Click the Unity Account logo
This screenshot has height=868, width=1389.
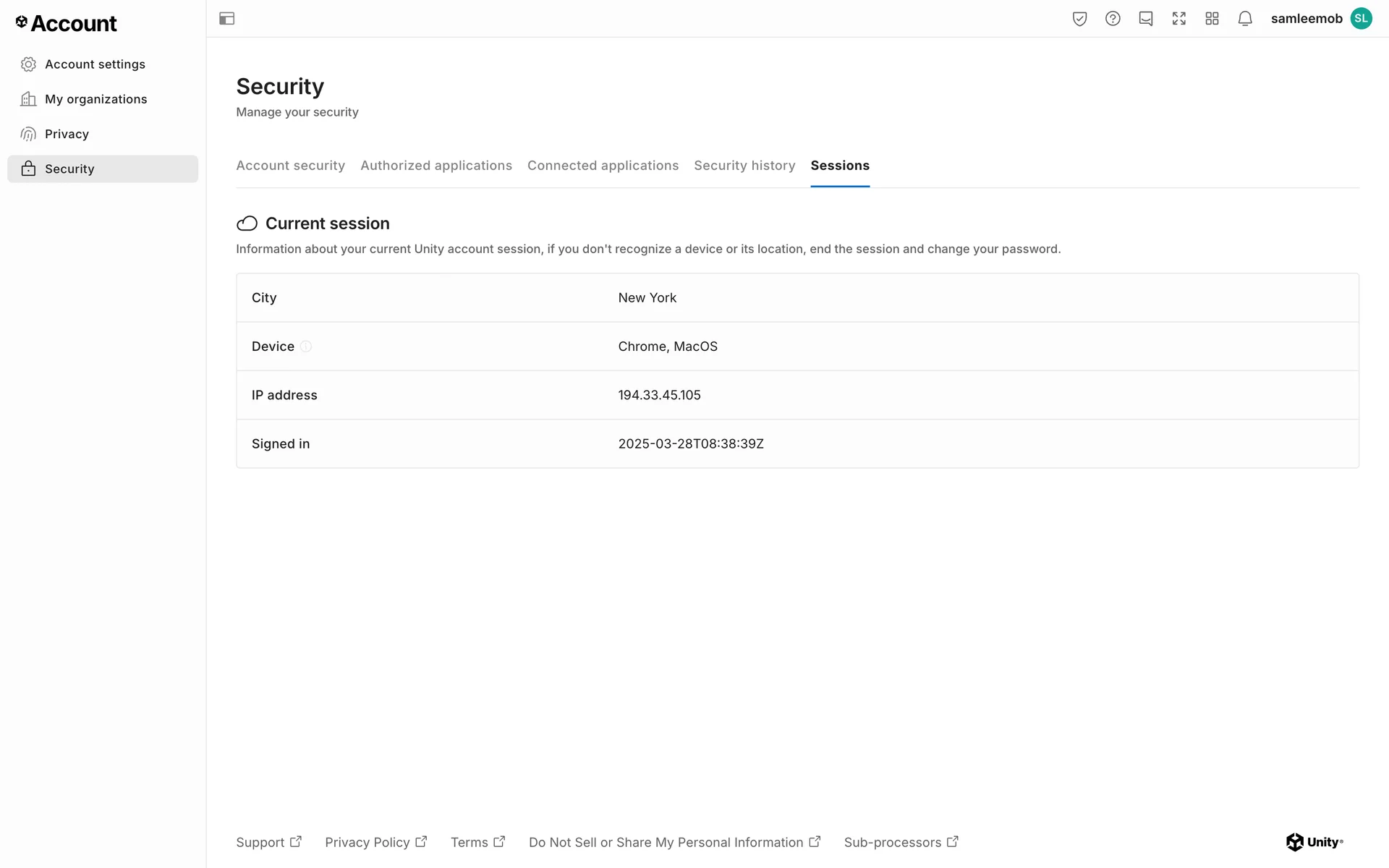[66, 23]
